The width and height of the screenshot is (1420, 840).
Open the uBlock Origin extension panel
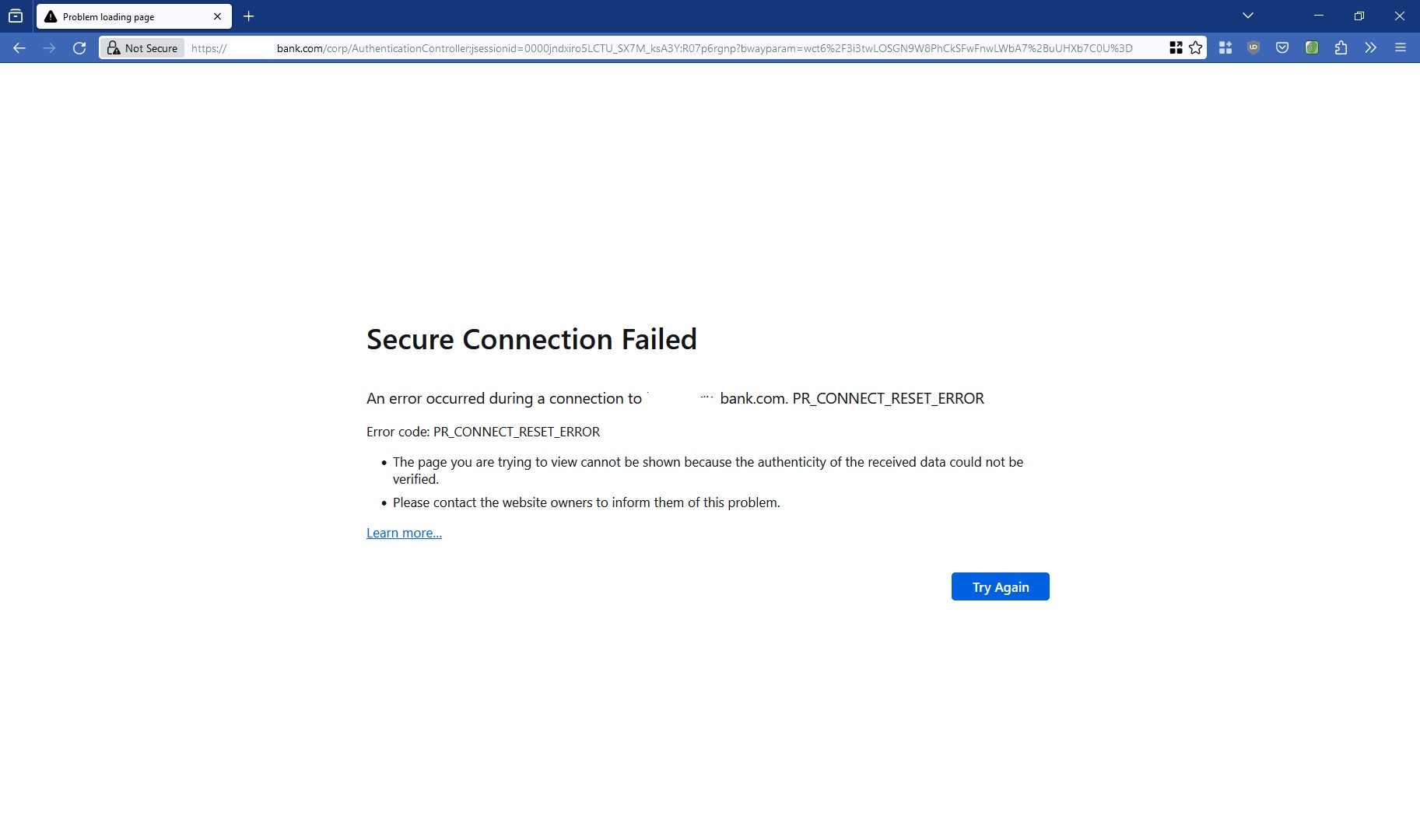1253,47
